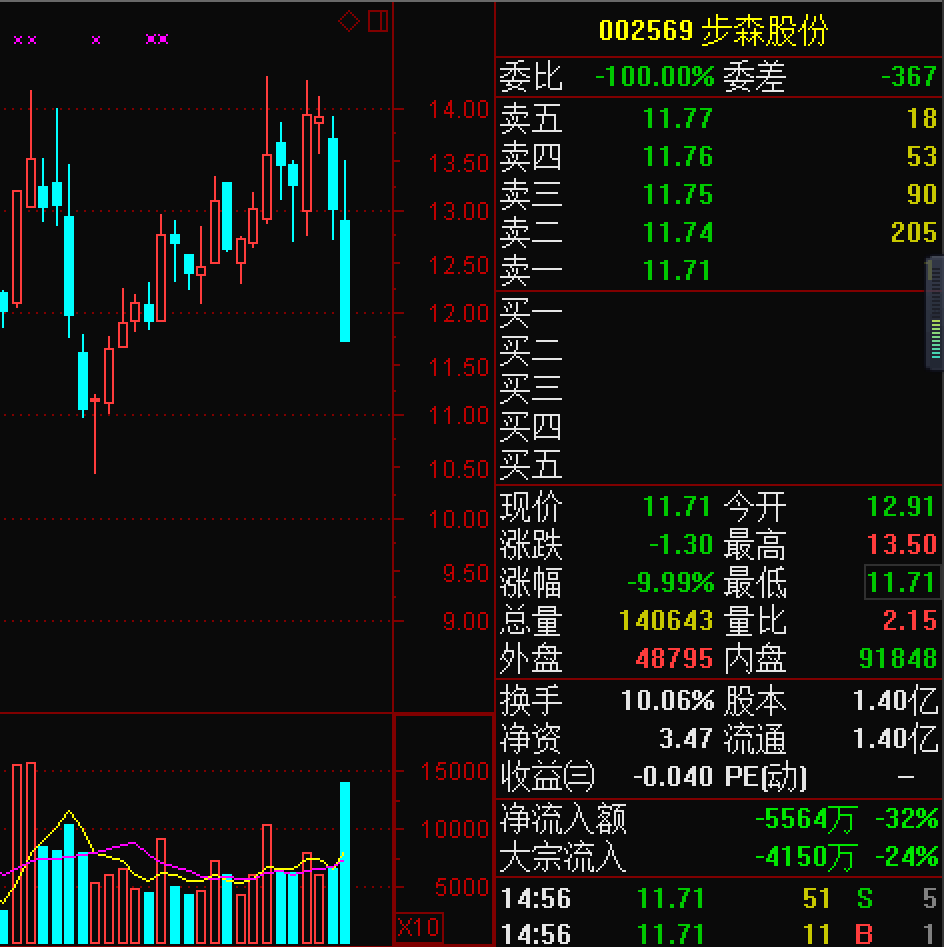This screenshot has width=944, height=947.
Task: Click the 委差 value -367
Action: coord(908,77)
